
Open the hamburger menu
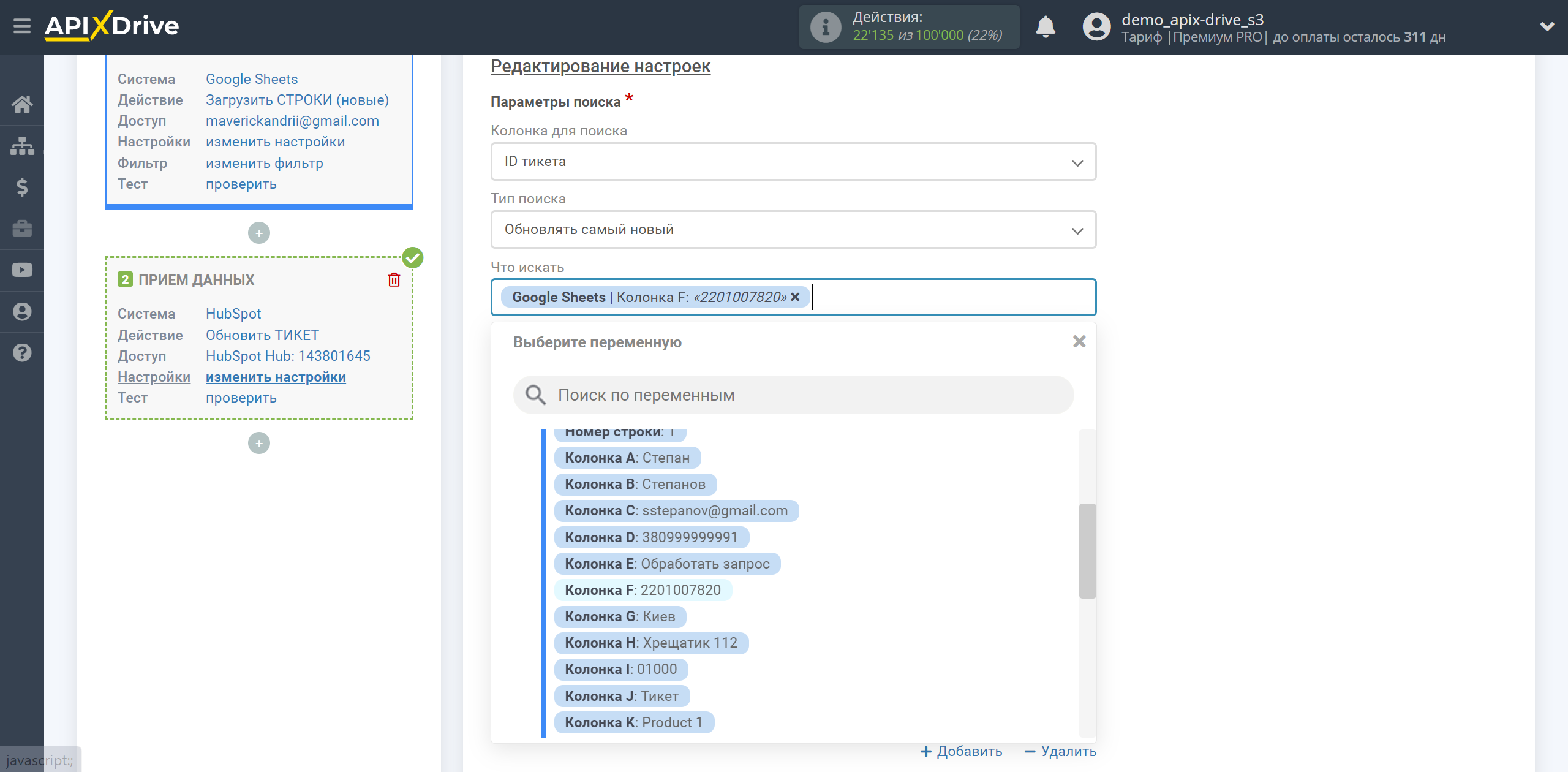(x=22, y=26)
